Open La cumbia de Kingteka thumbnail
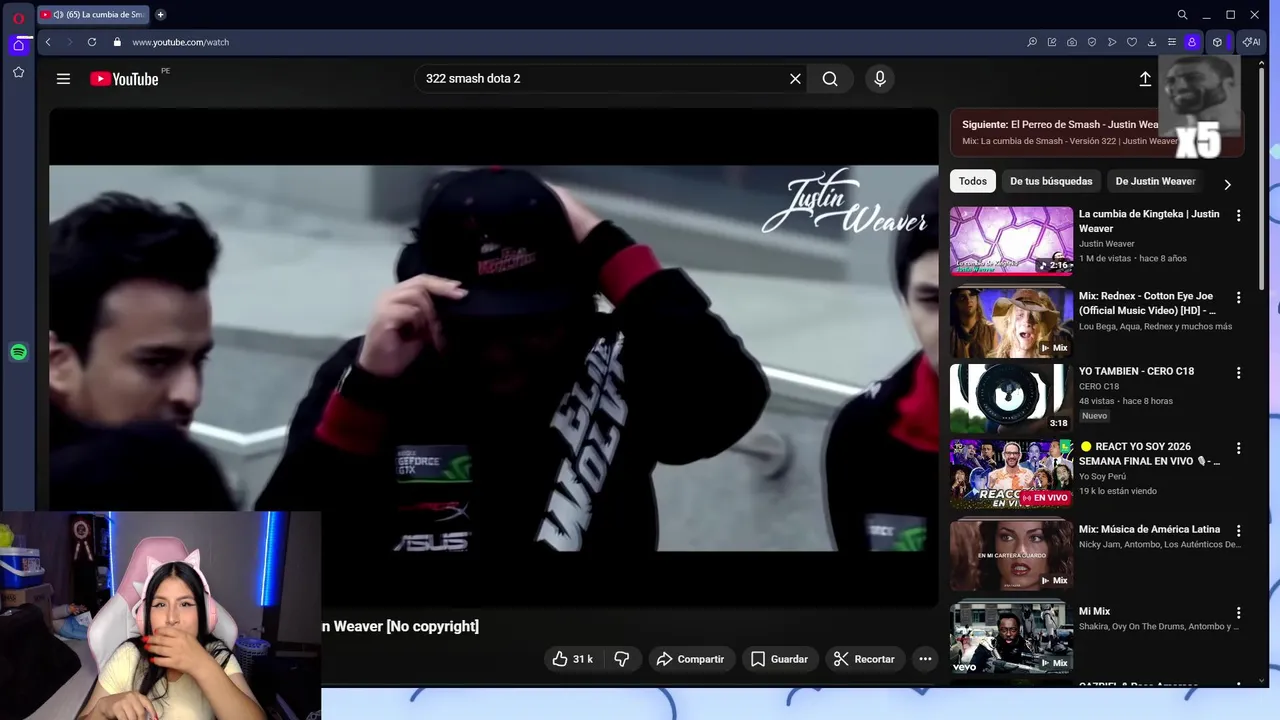1280x720 pixels. [1011, 240]
